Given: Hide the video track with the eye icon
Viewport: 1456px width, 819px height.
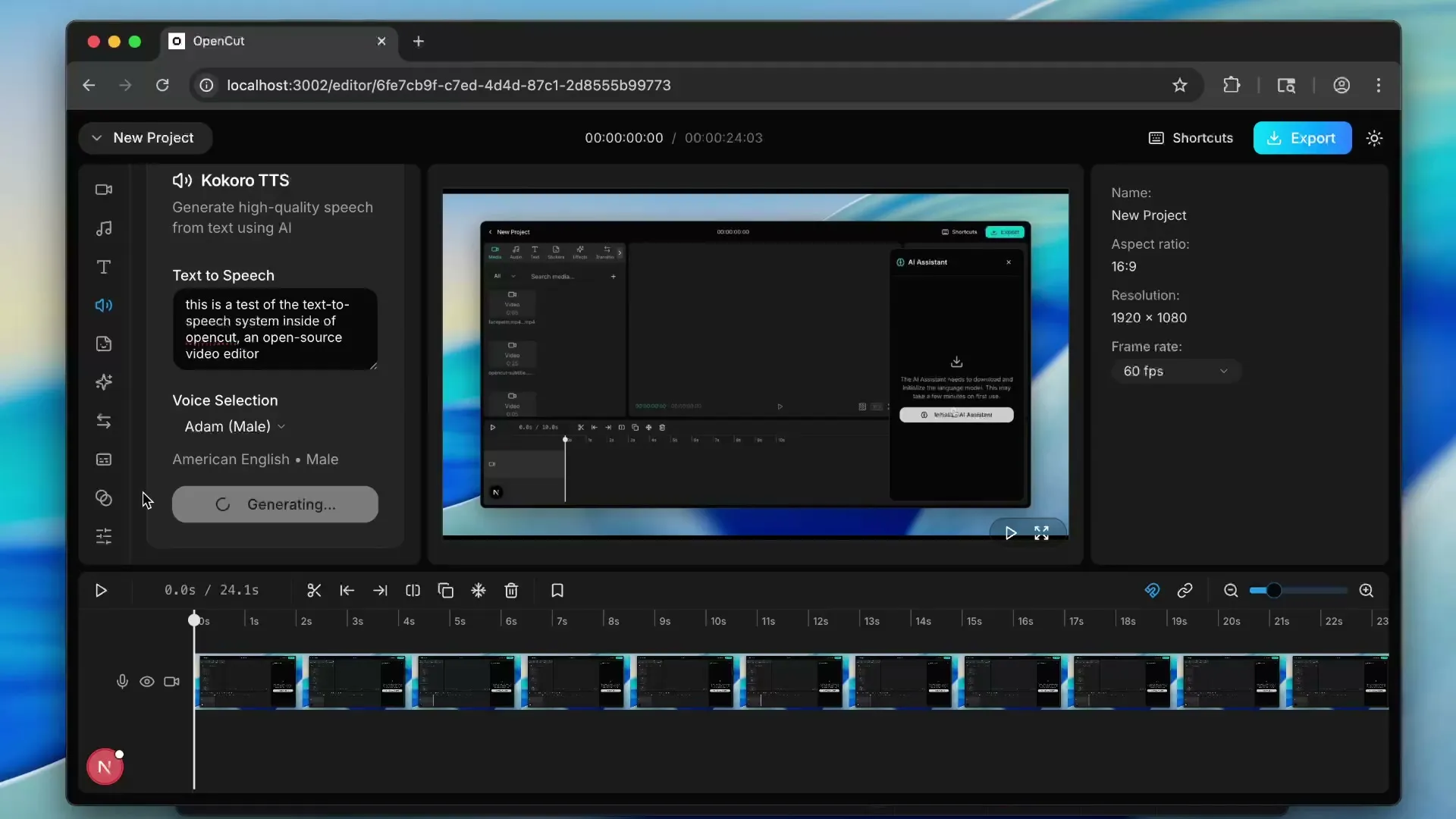Looking at the screenshot, I should click(x=147, y=682).
